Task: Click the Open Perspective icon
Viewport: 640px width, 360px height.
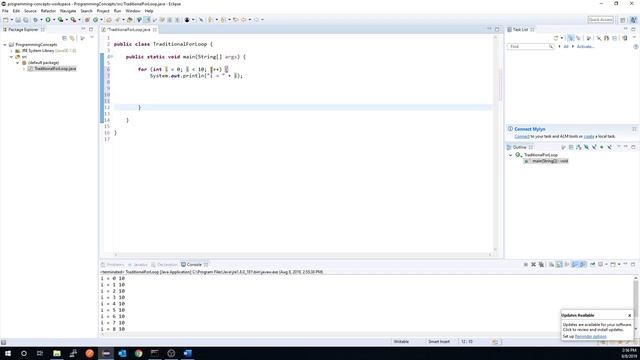Action: 623,20
